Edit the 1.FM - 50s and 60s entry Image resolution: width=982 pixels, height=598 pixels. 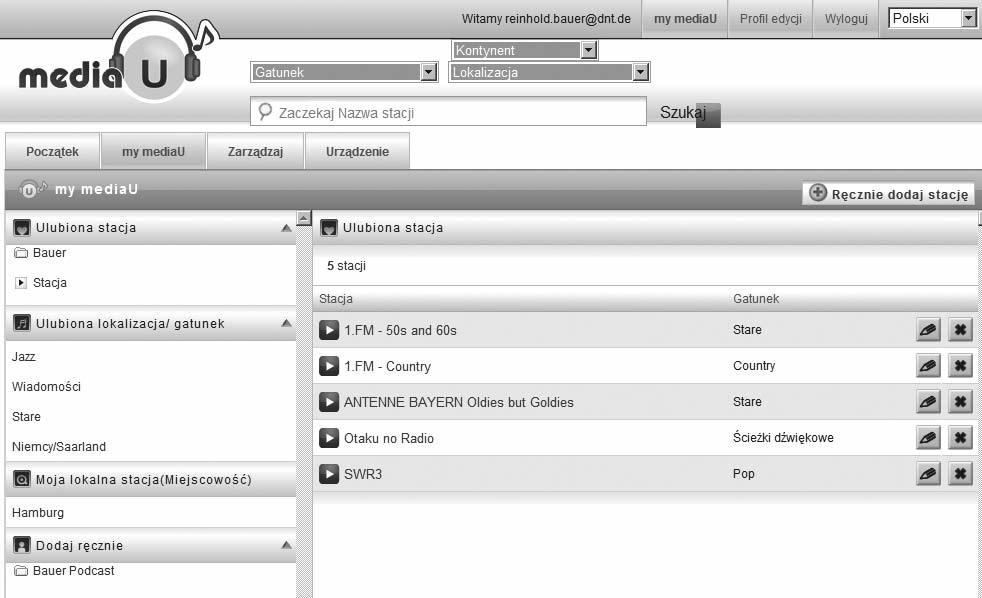(x=928, y=329)
